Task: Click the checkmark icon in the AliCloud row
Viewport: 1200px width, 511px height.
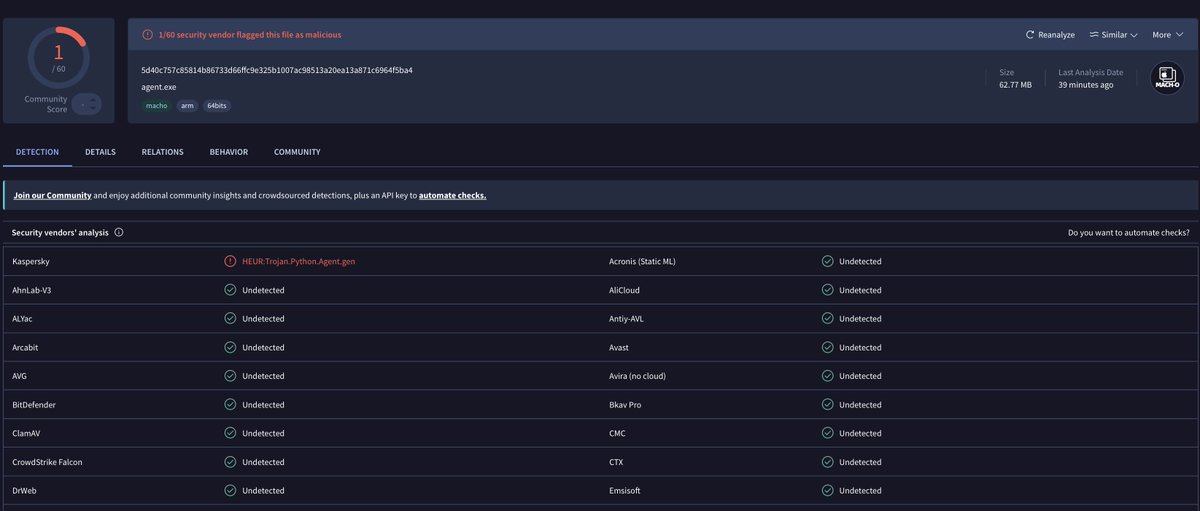Action: coord(827,290)
